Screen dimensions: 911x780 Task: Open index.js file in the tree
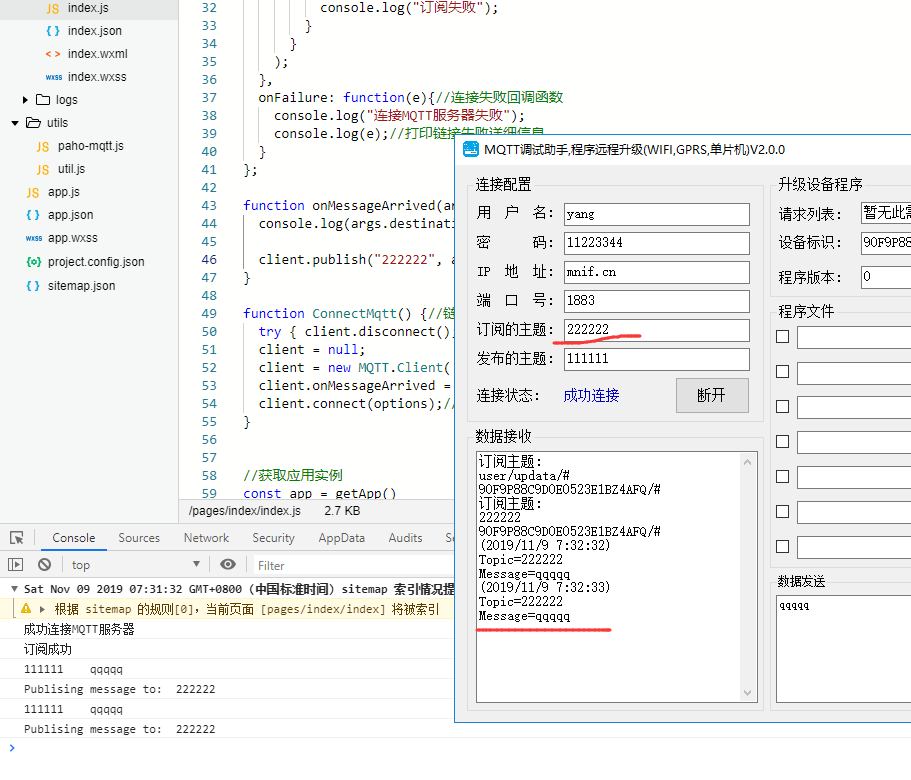click(88, 8)
